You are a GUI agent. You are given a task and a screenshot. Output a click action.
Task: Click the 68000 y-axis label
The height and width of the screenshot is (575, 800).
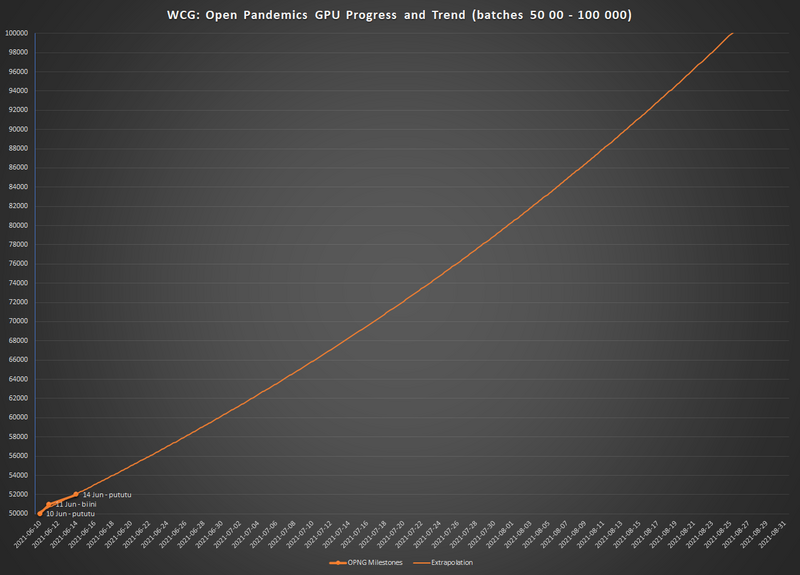coord(18,341)
